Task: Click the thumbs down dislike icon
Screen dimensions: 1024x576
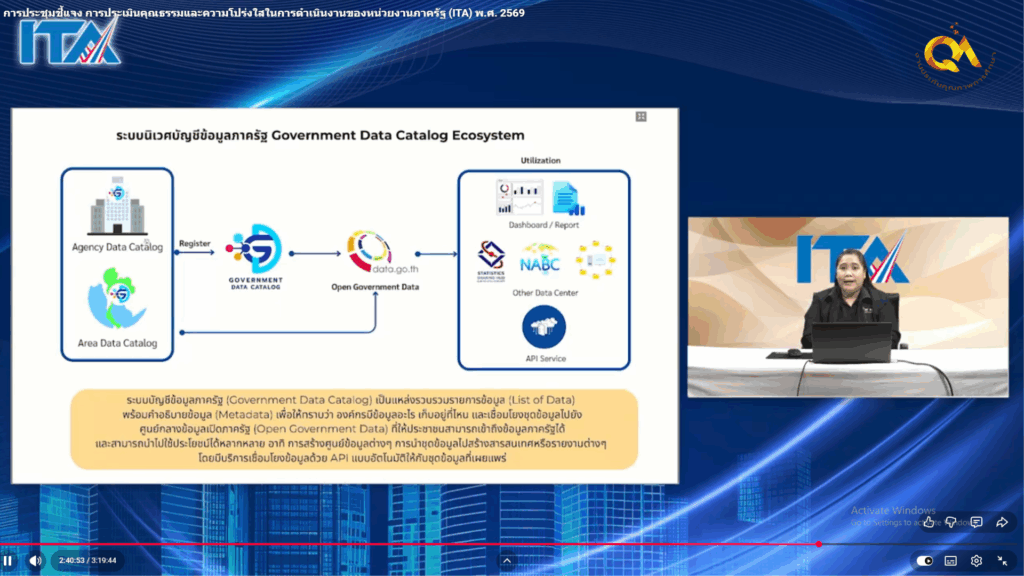Action: (952, 522)
